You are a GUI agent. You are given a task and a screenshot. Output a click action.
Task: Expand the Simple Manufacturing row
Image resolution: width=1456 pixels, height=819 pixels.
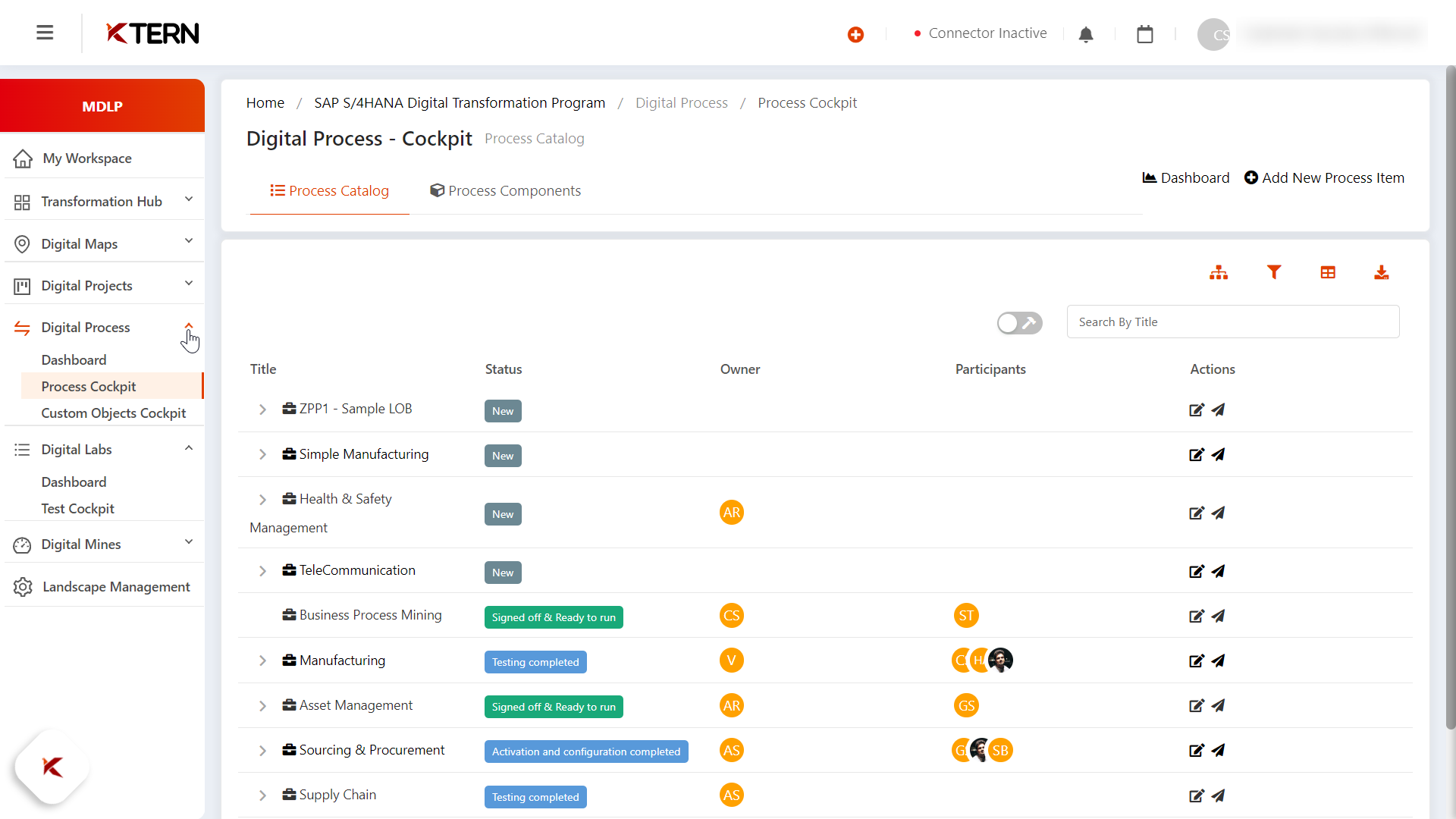[262, 454]
